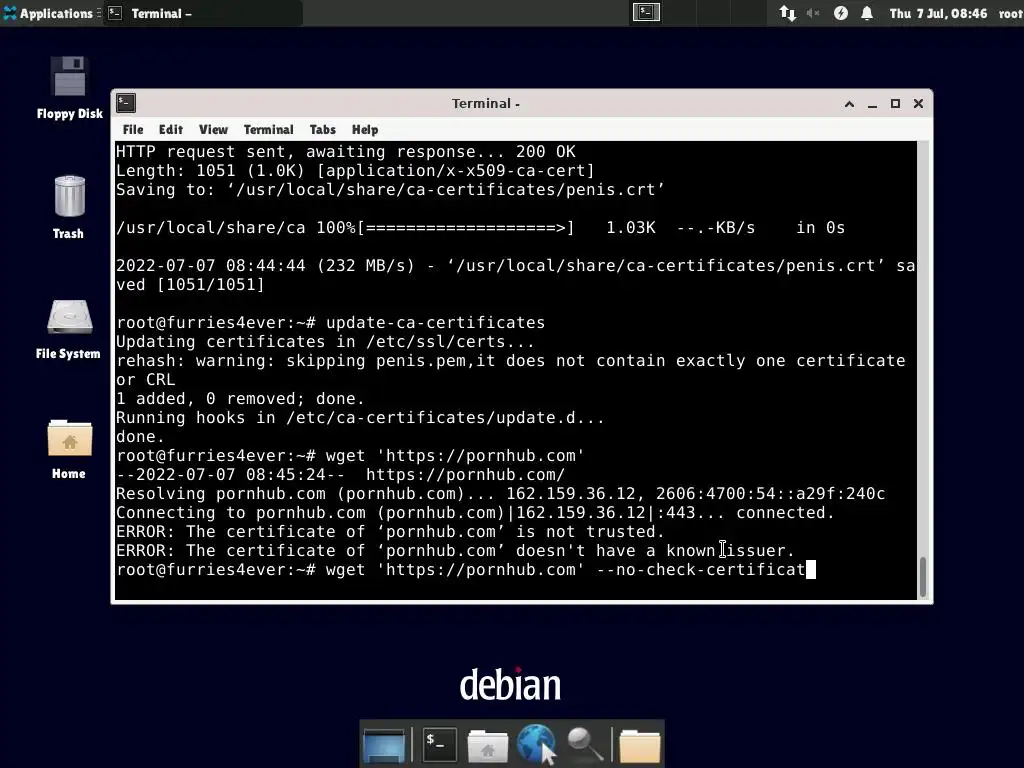Click the workspace switcher terminal thumbnail
Screen dimensions: 1024x768
click(646, 12)
